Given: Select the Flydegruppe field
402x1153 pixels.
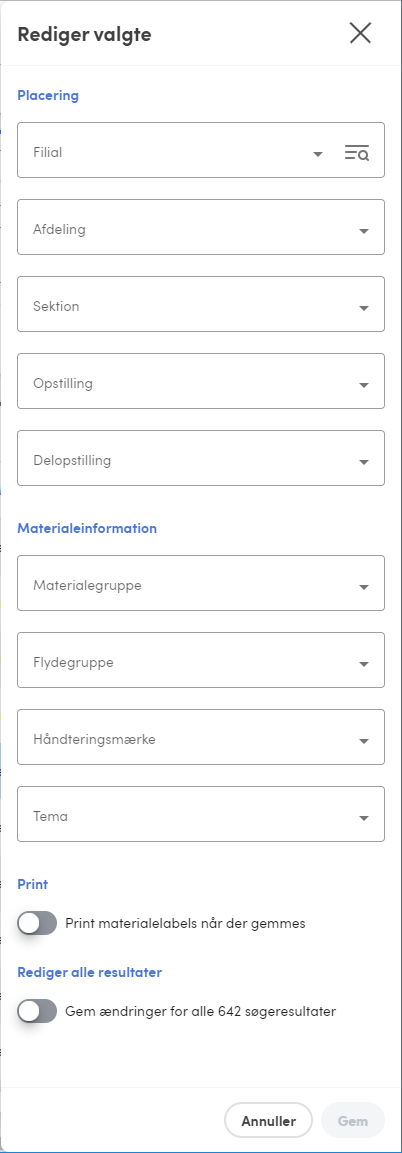Looking at the screenshot, I should click(201, 660).
